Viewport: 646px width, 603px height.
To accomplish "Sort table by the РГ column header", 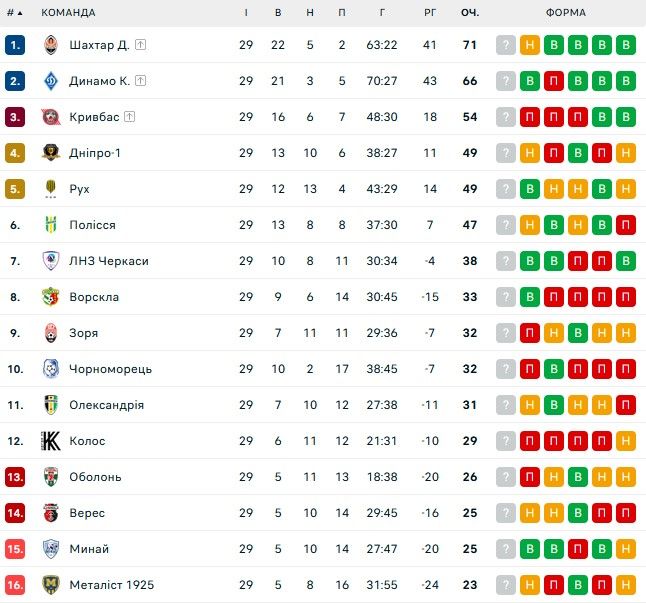I will click(430, 13).
